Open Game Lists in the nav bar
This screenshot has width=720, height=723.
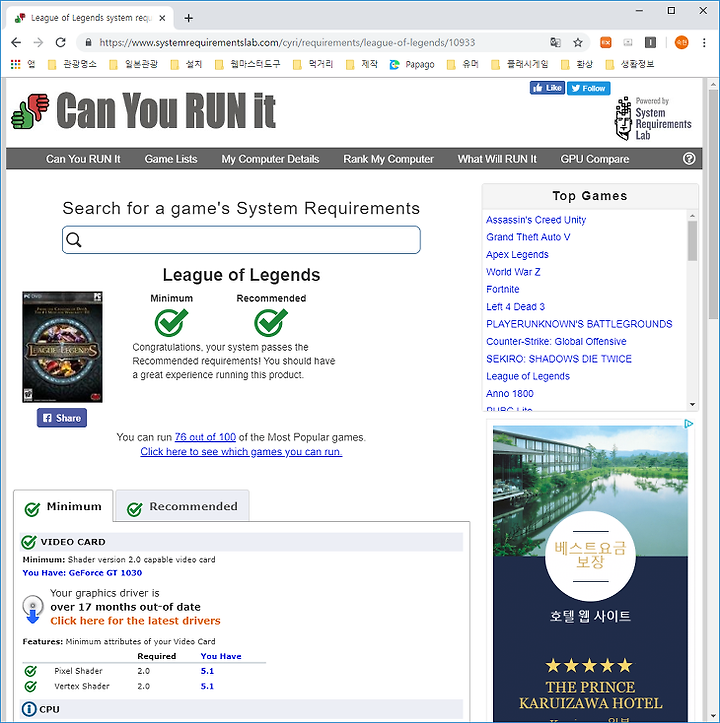click(171, 159)
